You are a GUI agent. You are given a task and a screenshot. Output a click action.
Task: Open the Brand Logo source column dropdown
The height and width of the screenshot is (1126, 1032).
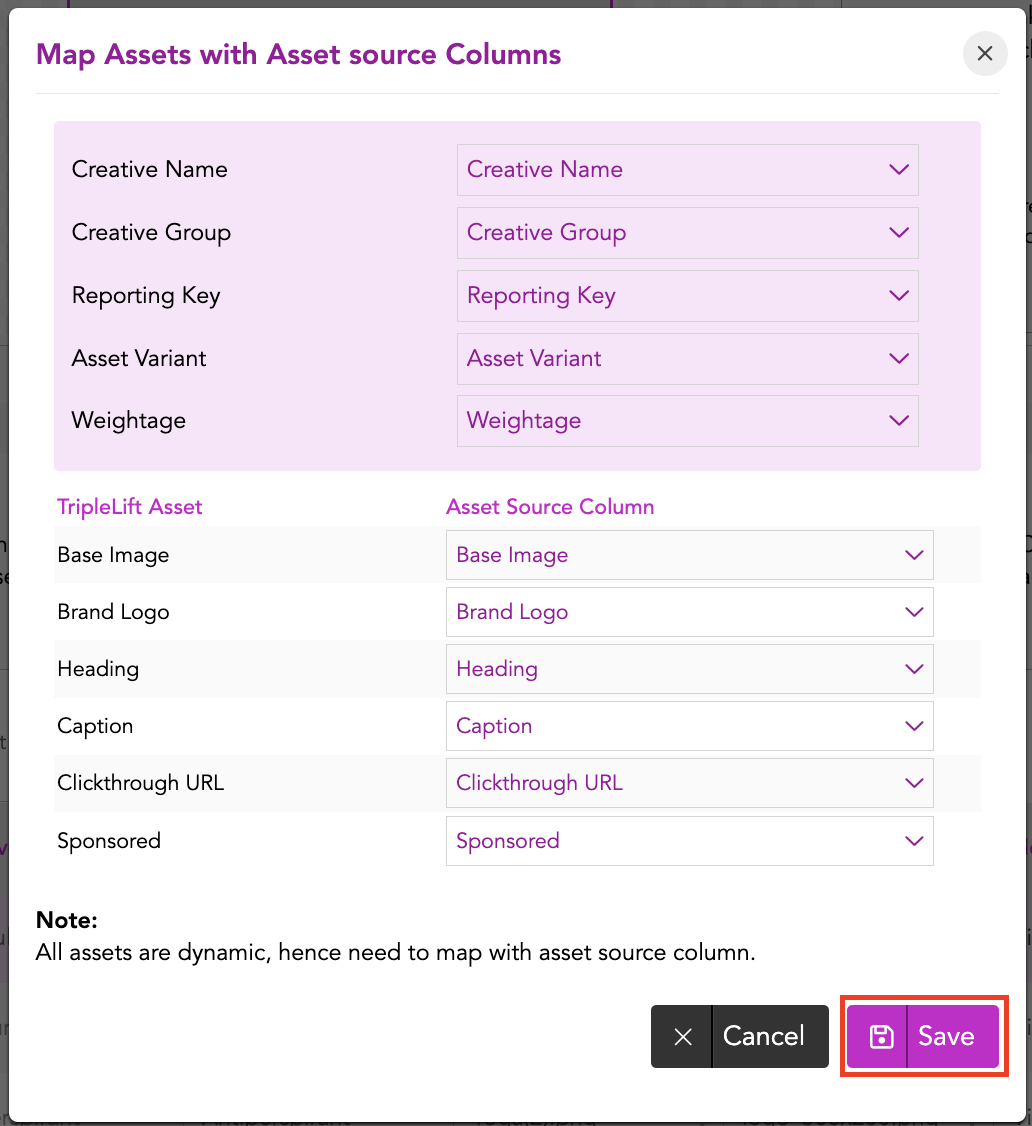point(689,612)
